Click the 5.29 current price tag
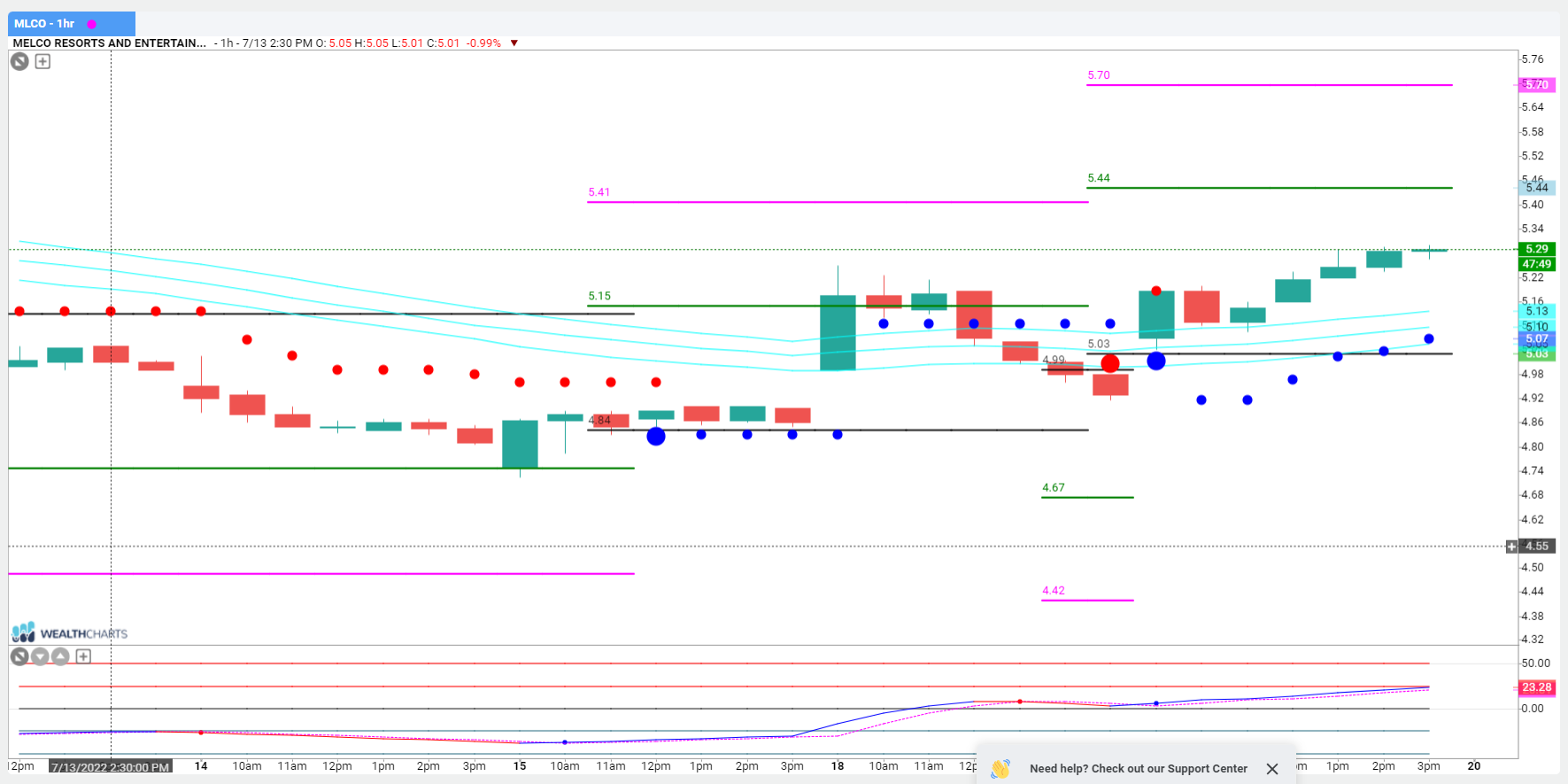The image size is (1568, 784). pos(1537,249)
